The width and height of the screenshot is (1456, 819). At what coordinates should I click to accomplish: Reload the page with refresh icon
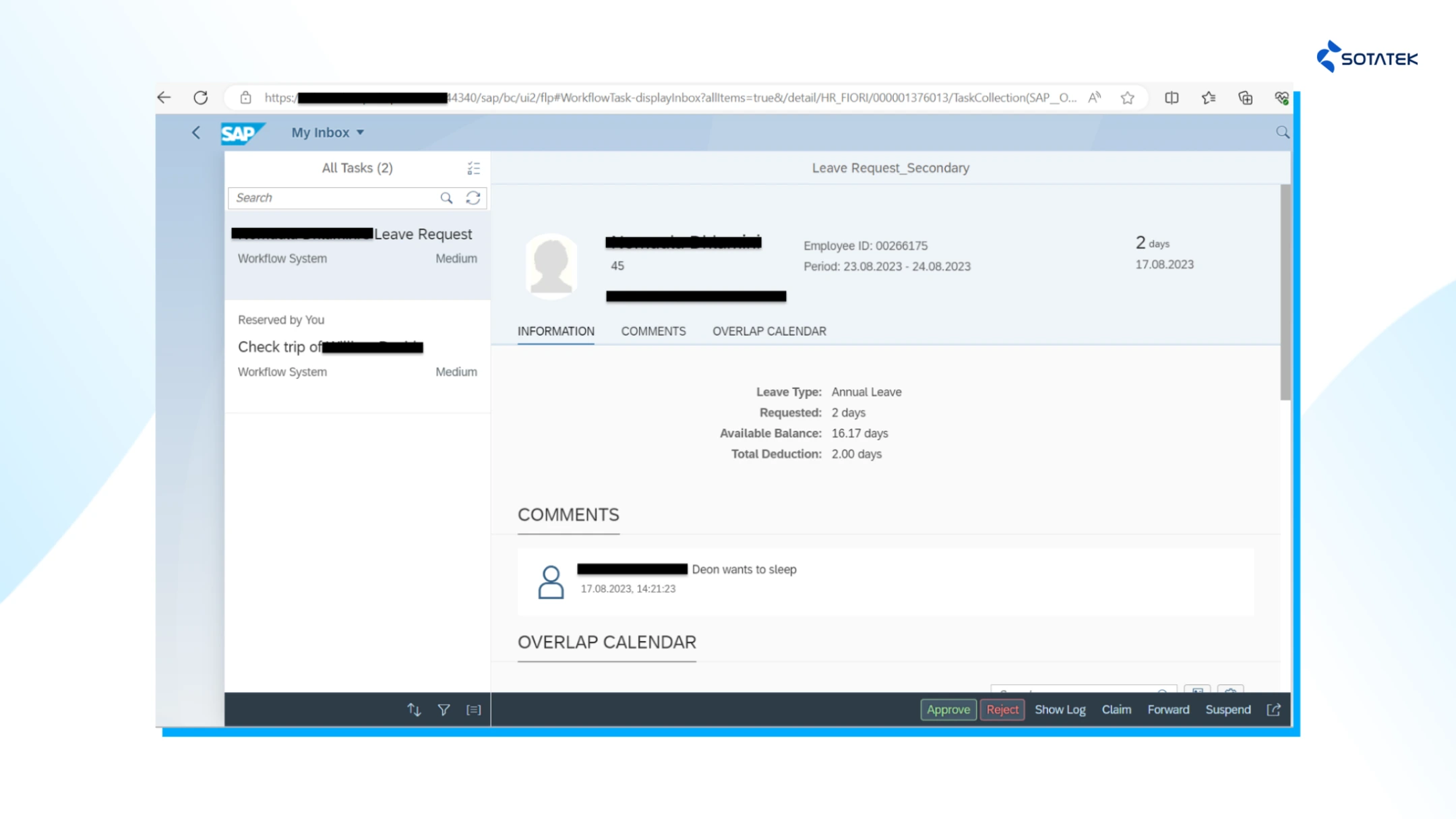pos(201,98)
